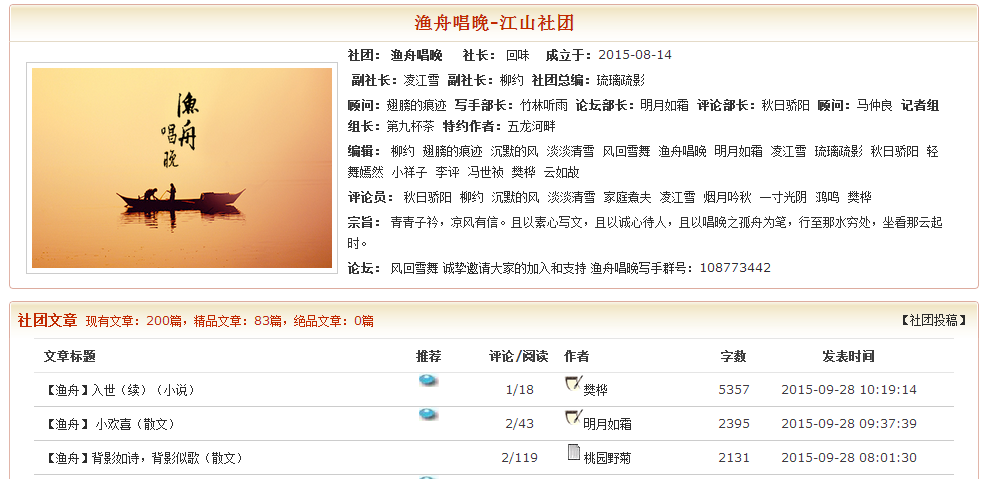The image size is (987, 479).
Task: Click the 评论/阅读 column header
Action: pos(519,356)
